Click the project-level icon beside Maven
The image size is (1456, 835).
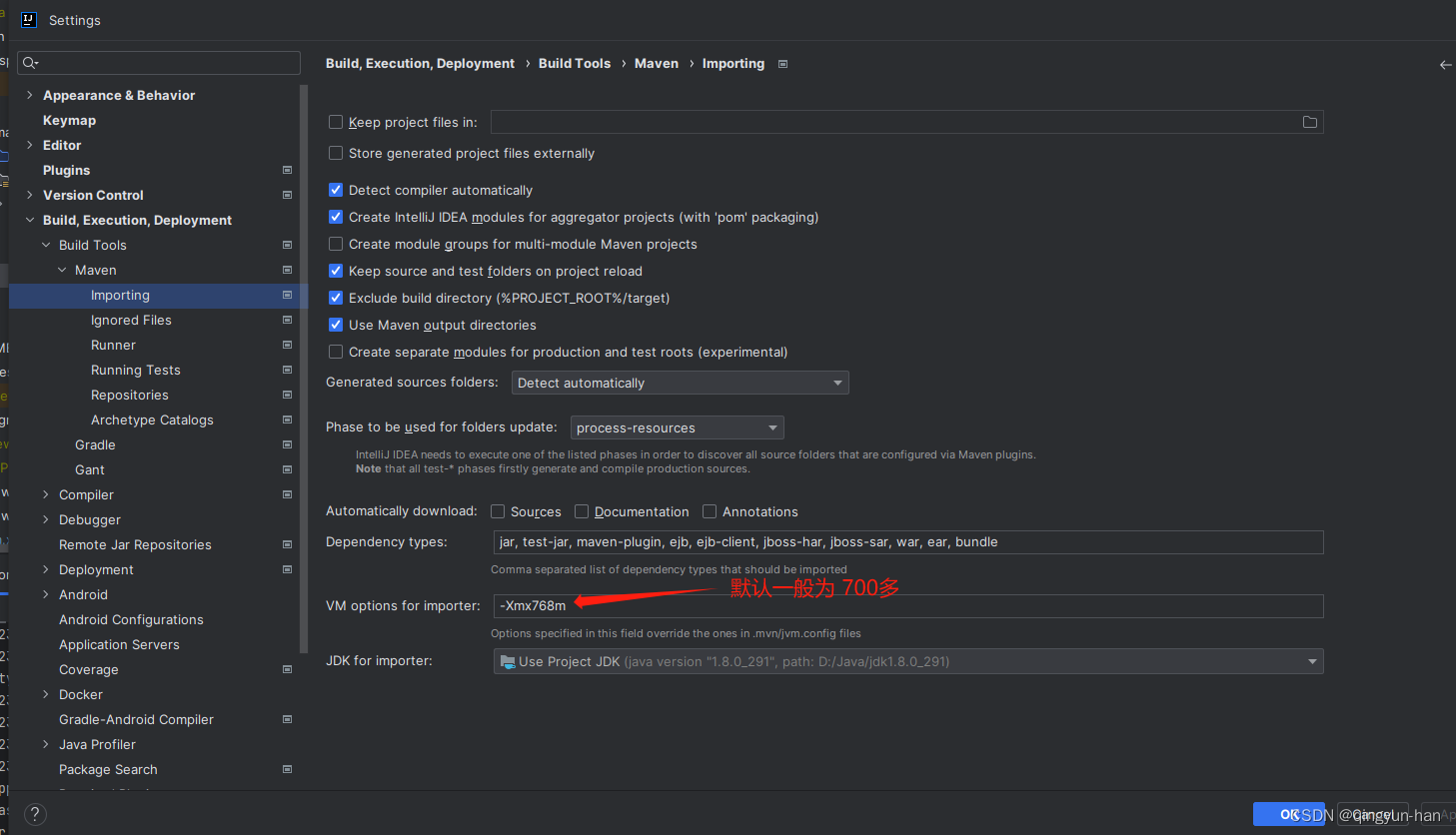[287, 270]
